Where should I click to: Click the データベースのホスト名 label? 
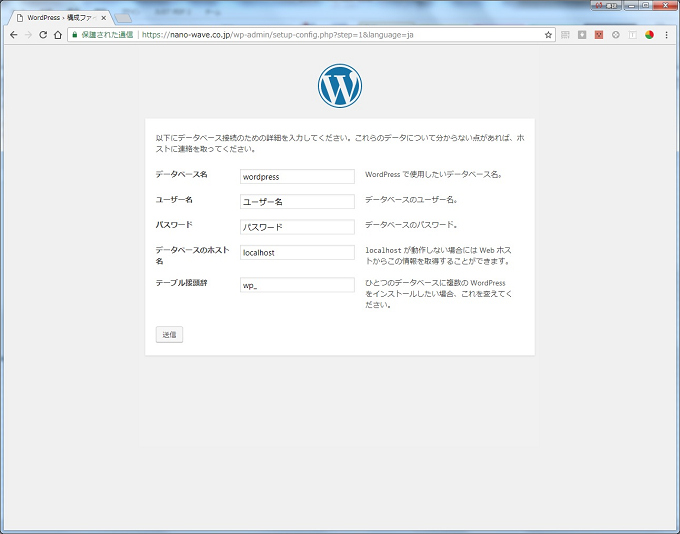tap(192, 256)
